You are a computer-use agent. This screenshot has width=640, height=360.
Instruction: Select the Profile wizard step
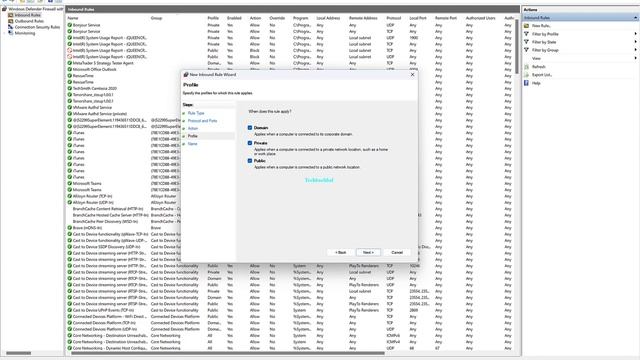(x=193, y=136)
